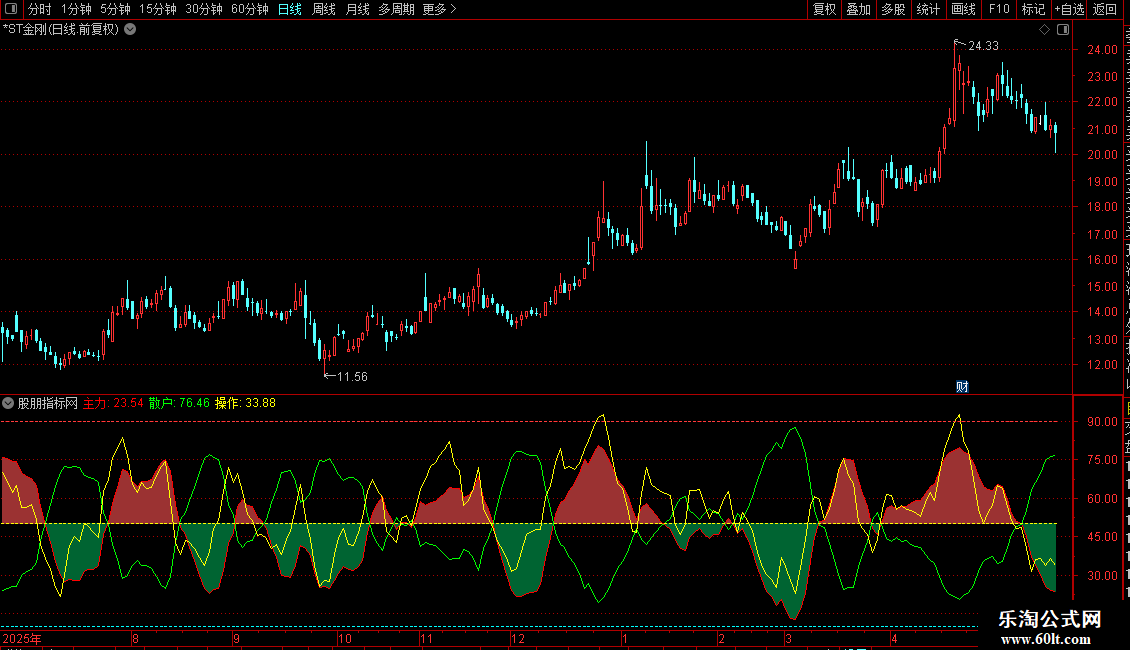Click the 操作: 33.88 indicator value
The image size is (1130, 650).
click(x=245, y=404)
